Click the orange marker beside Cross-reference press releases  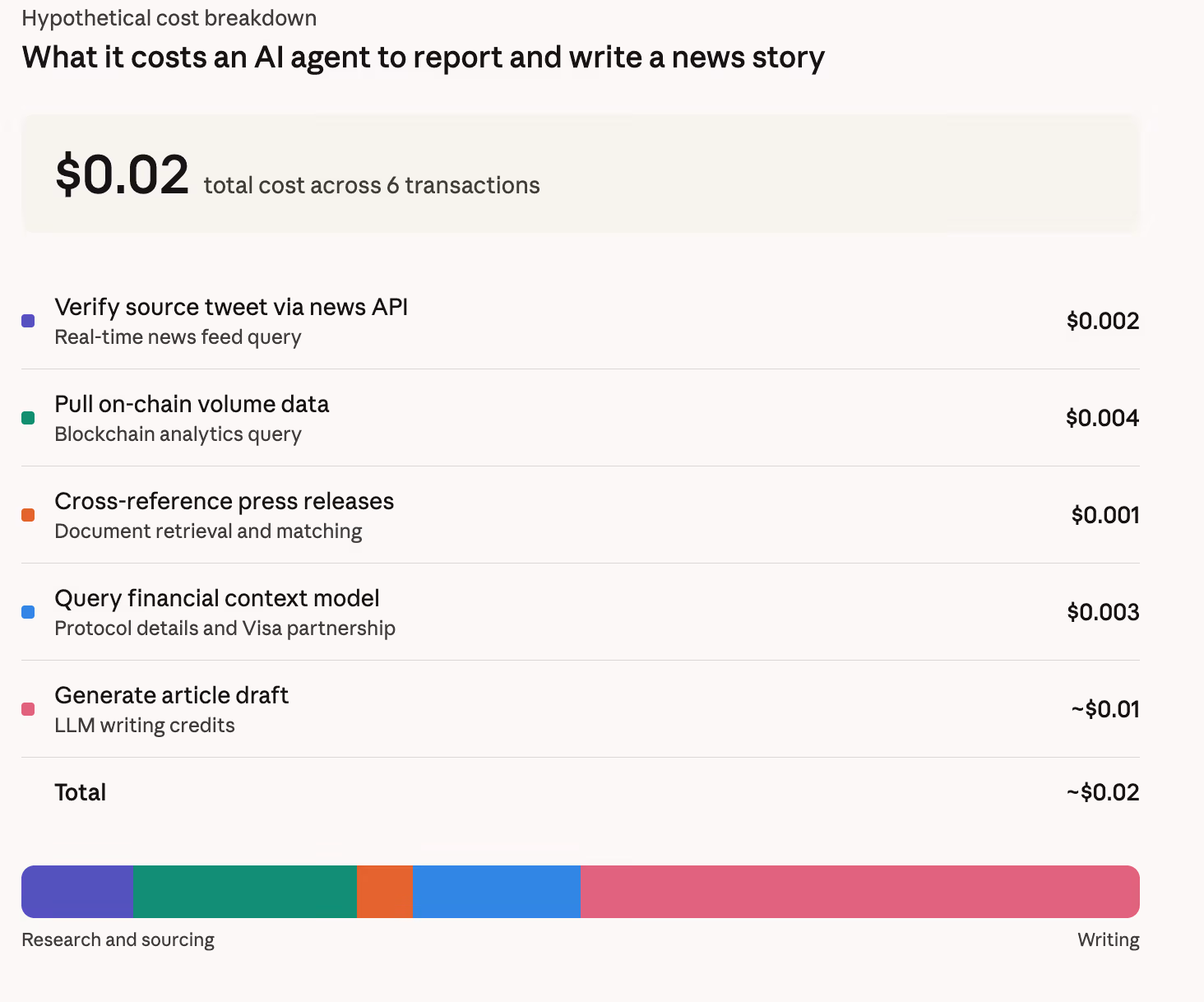pyautogui.click(x=28, y=515)
